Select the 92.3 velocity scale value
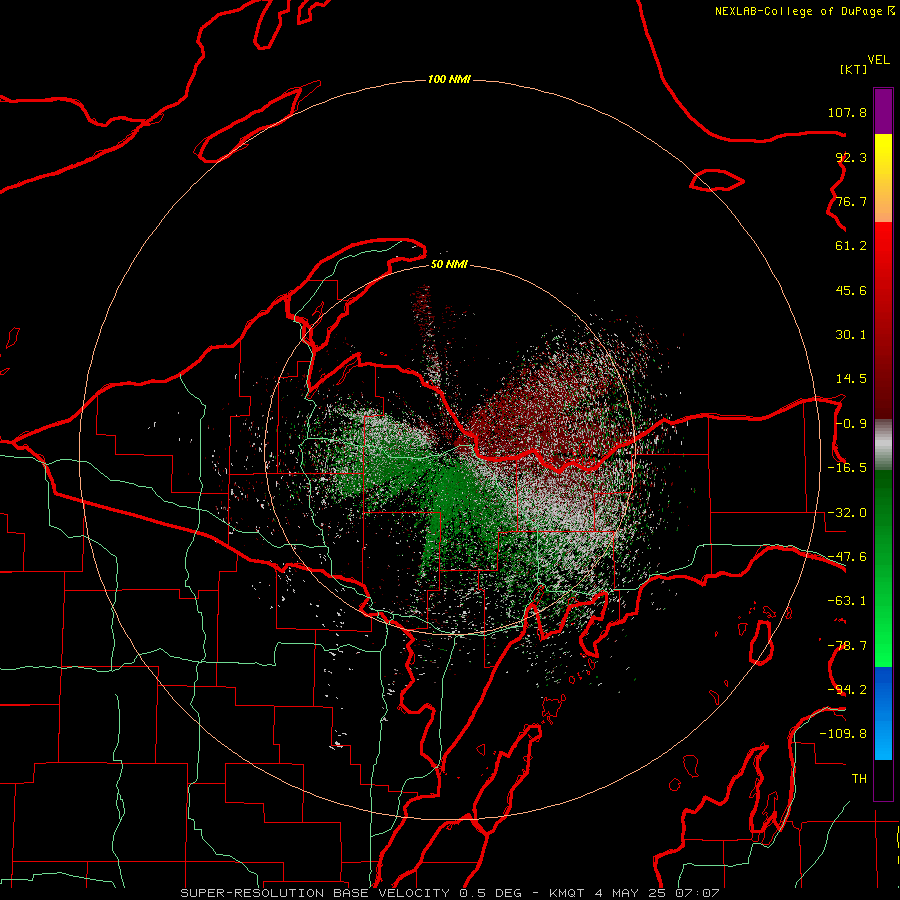Viewport: 900px width, 900px height. tap(851, 157)
